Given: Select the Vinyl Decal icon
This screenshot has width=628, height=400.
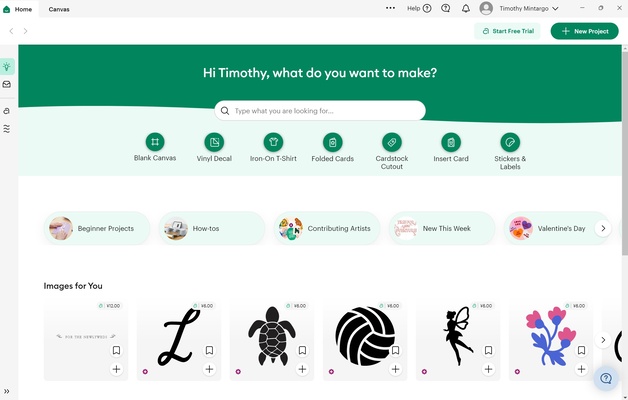Looking at the screenshot, I should pos(214,142).
